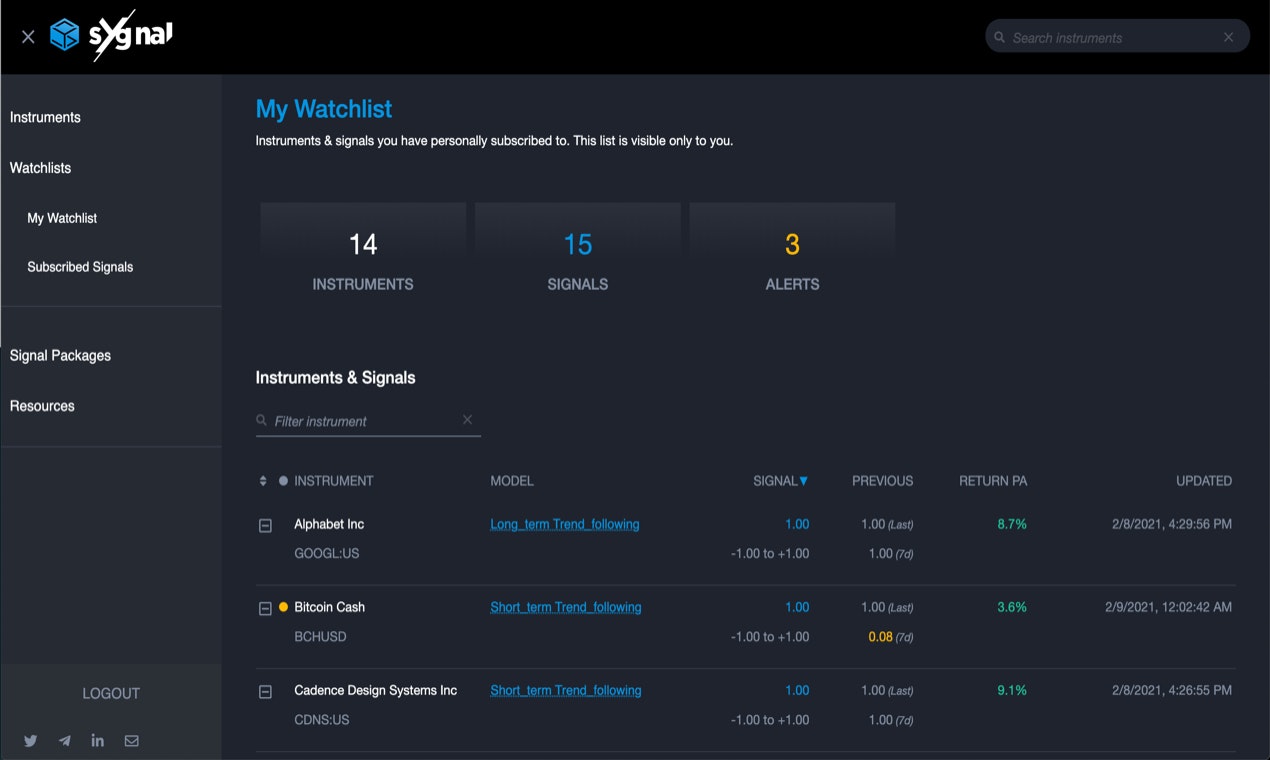Open Instruments in the sidebar
Screen dimensions: 1270x760
(x=45, y=117)
